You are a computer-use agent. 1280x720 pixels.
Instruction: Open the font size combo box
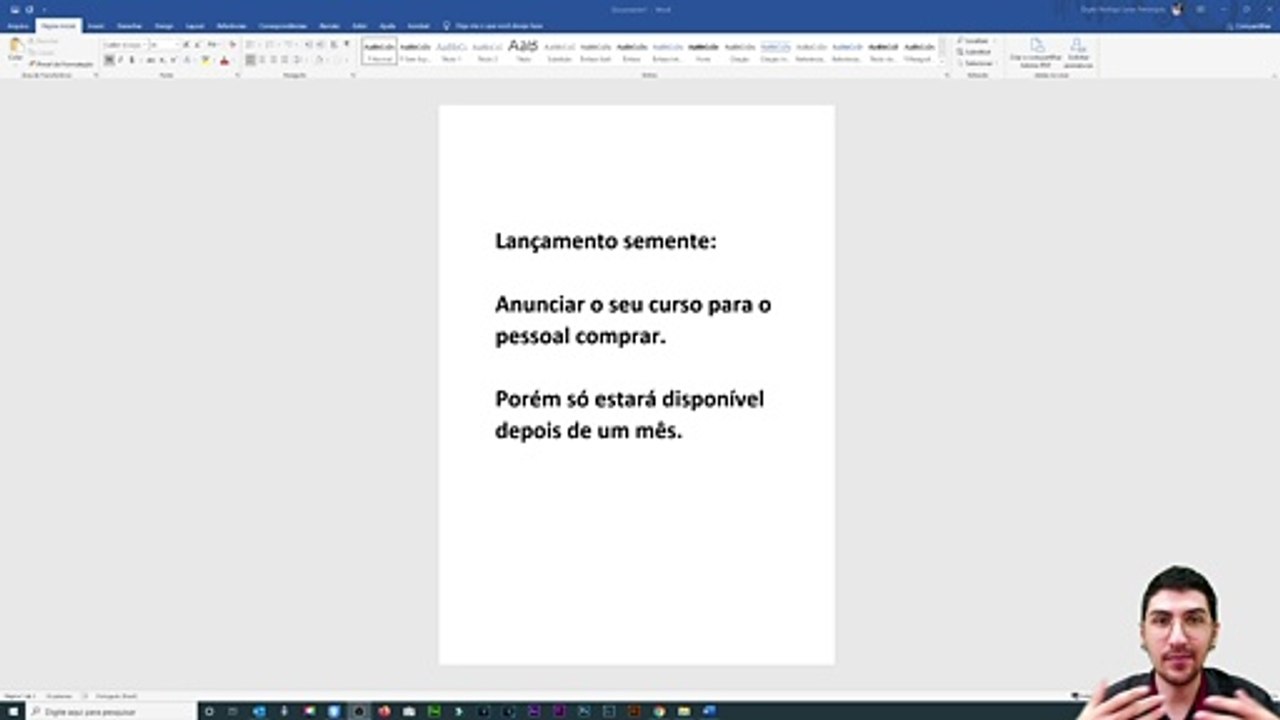click(163, 45)
